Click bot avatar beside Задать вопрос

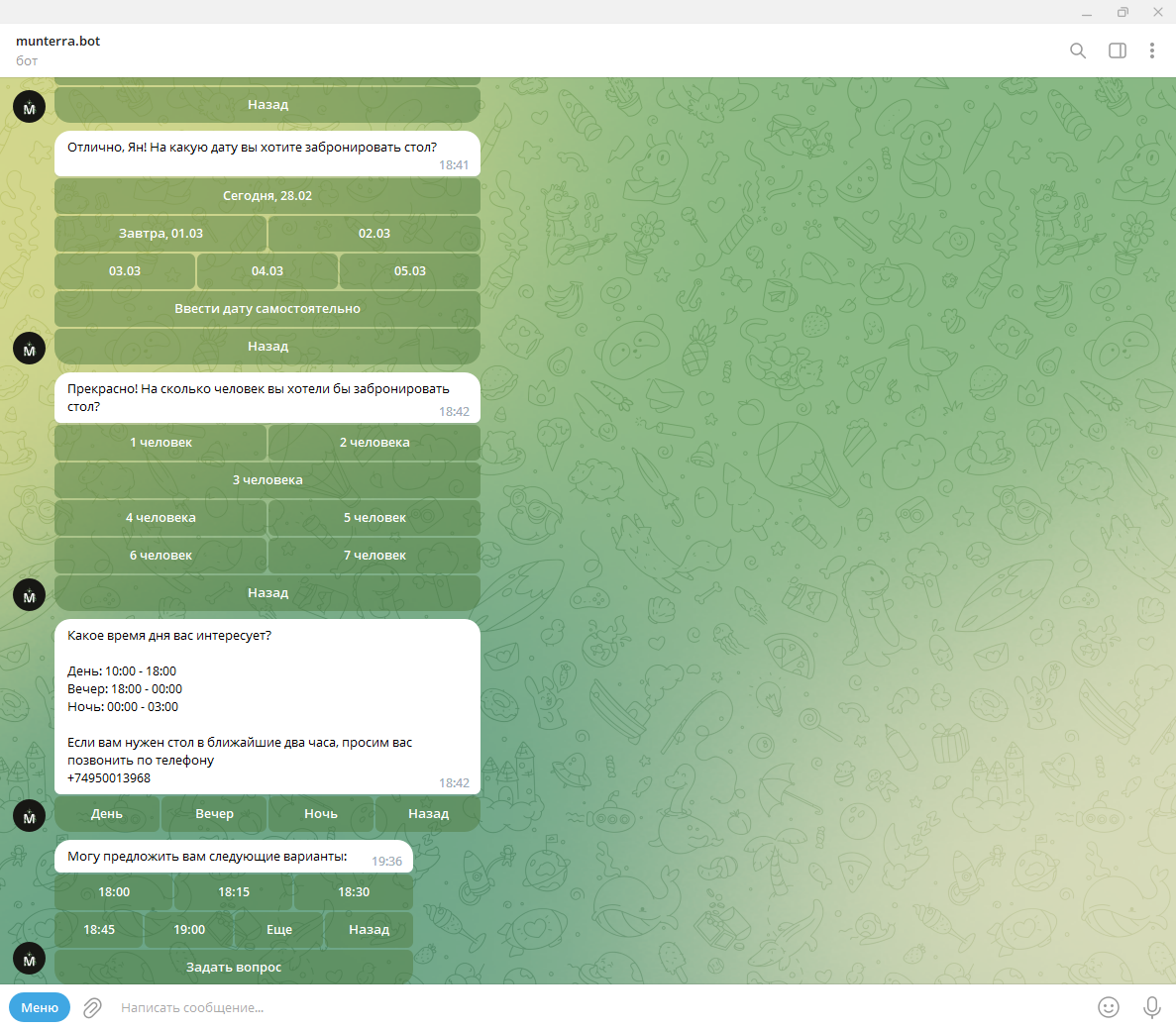point(30,959)
